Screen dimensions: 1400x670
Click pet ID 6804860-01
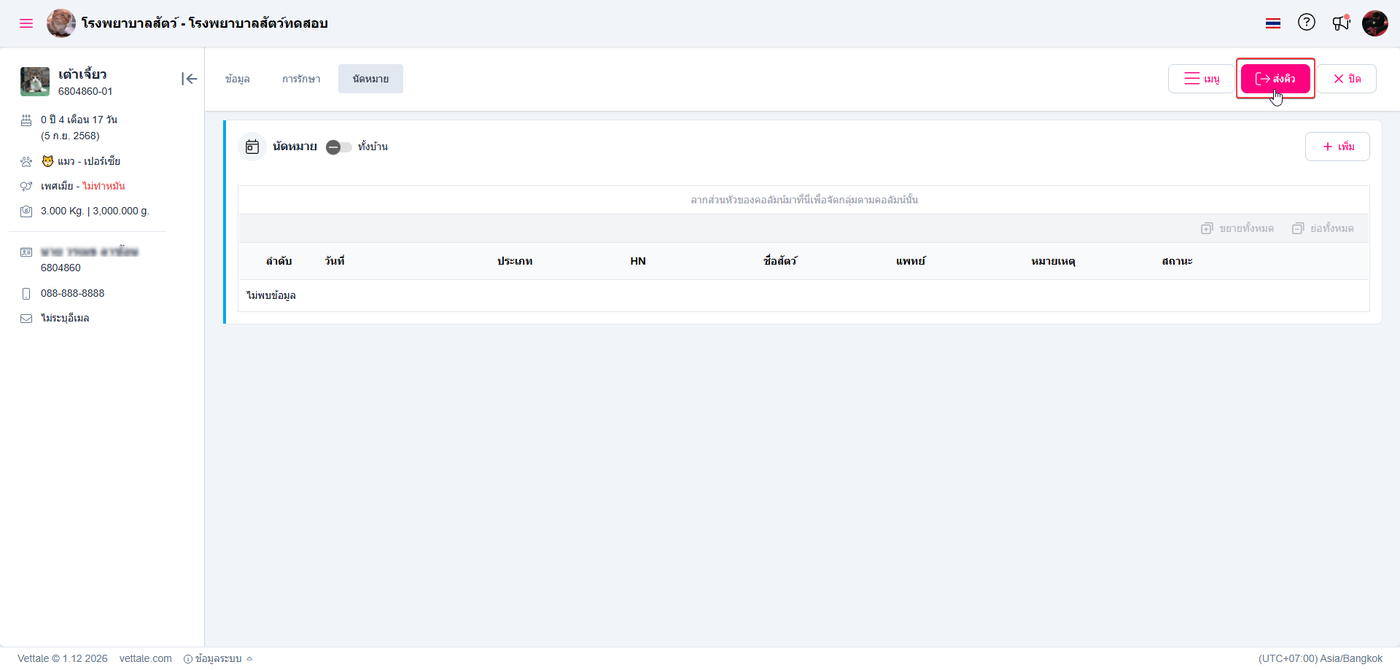pos(85,91)
